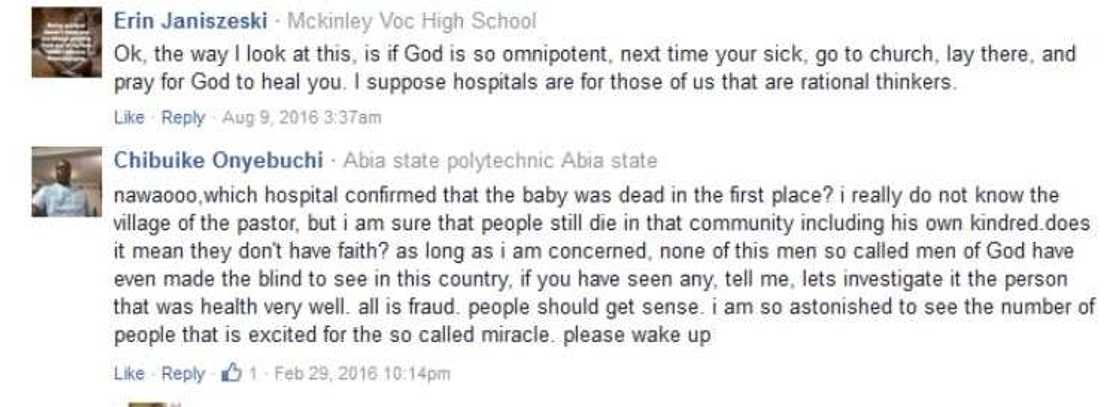Like Chibuike Onyebuchi's comment
1120x407 pixels.
click(x=129, y=373)
